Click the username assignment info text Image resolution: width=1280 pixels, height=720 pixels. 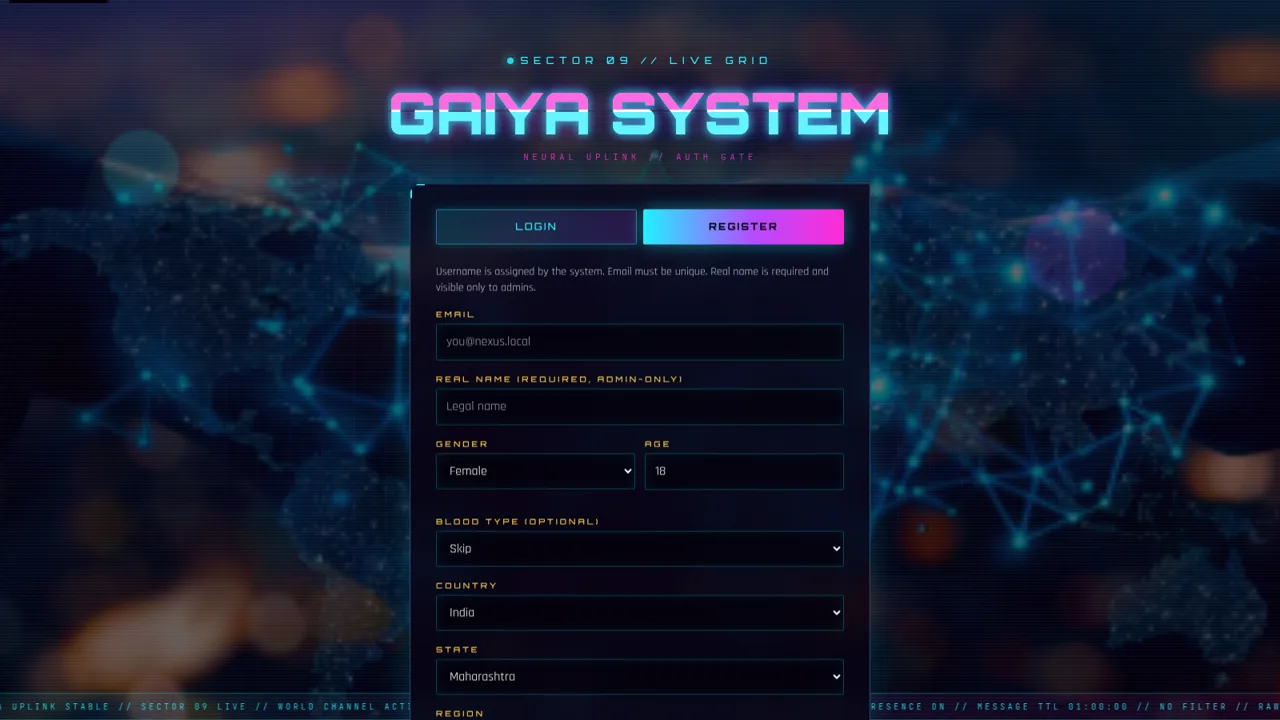tap(632, 279)
